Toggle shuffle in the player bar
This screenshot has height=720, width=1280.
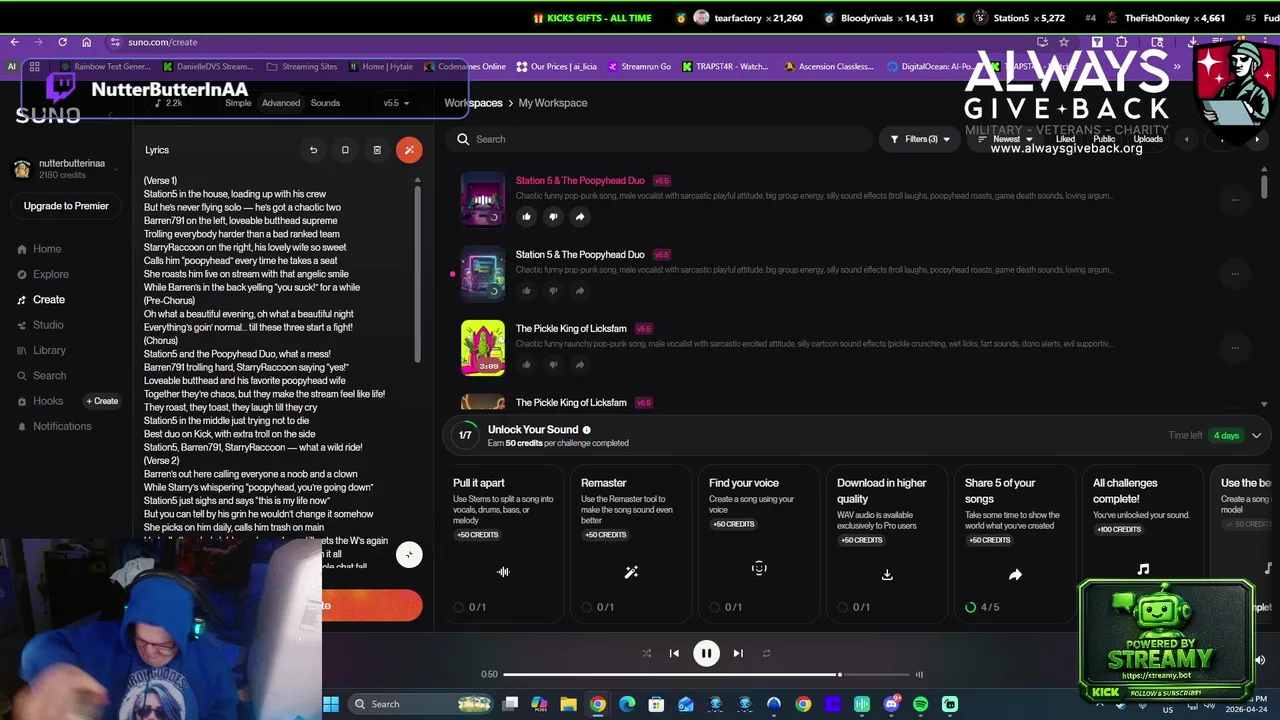pos(646,653)
